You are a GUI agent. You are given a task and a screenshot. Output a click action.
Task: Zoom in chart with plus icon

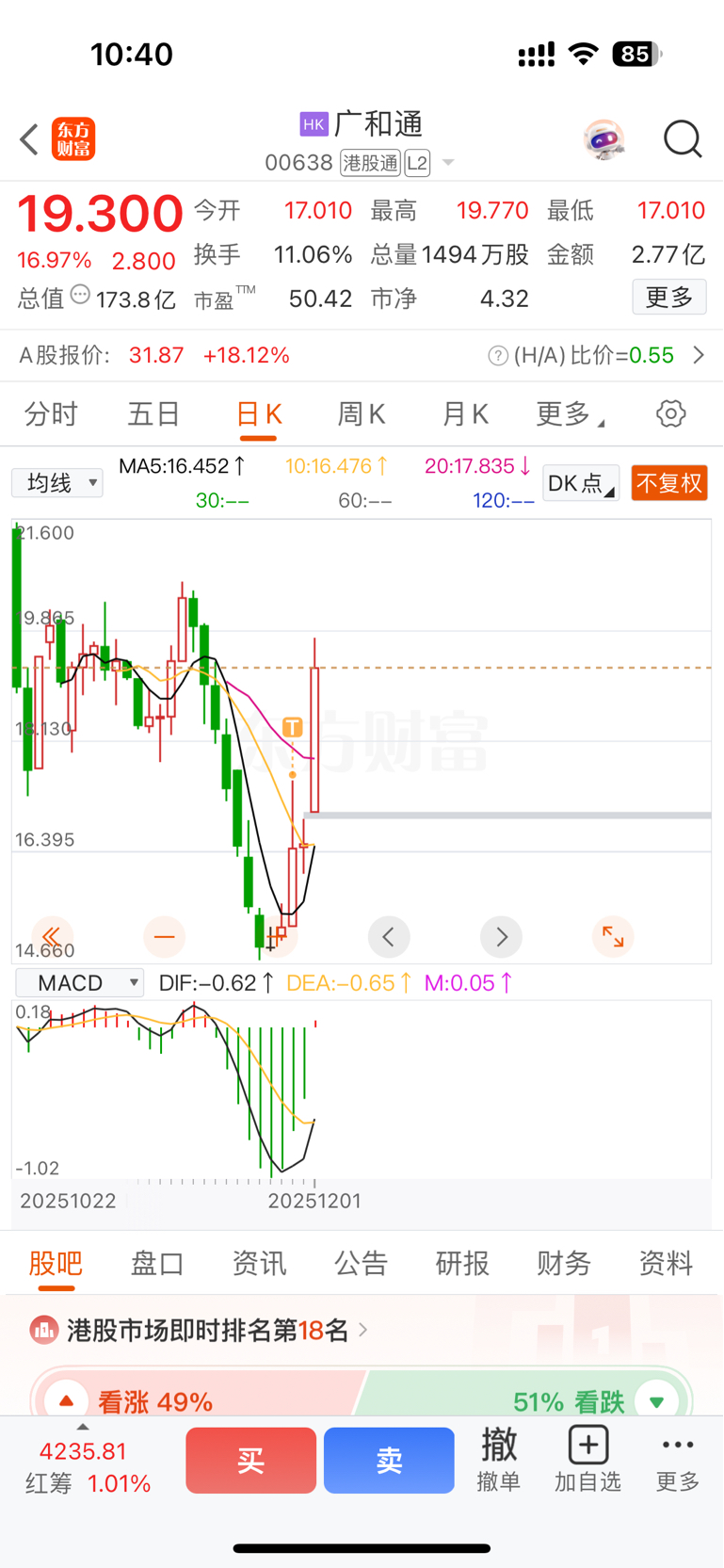pos(277,937)
